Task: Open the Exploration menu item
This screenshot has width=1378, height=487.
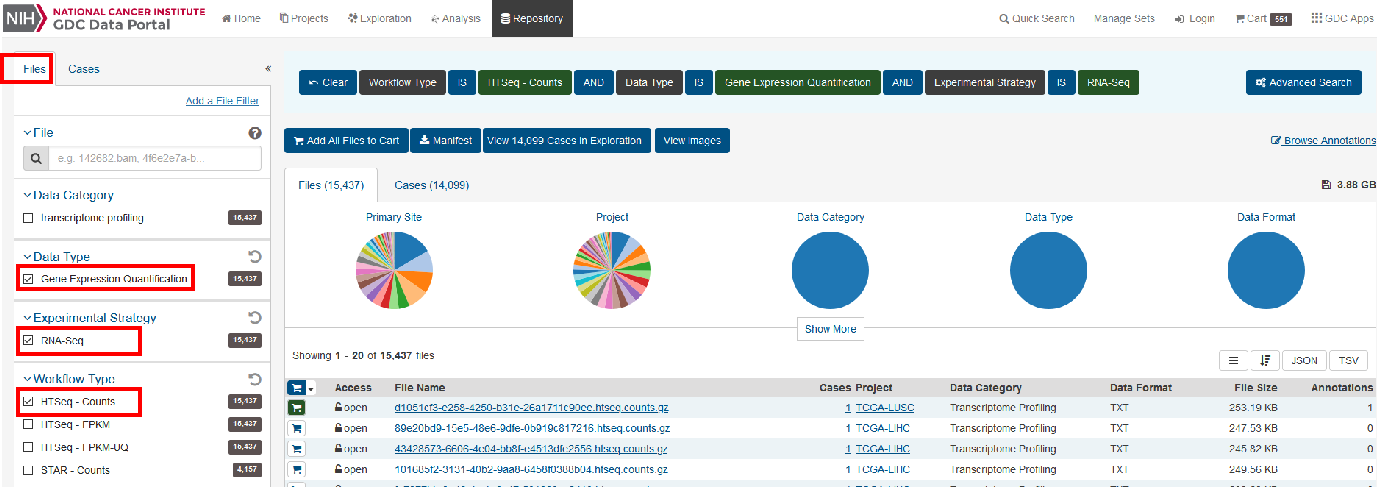Action: point(379,18)
